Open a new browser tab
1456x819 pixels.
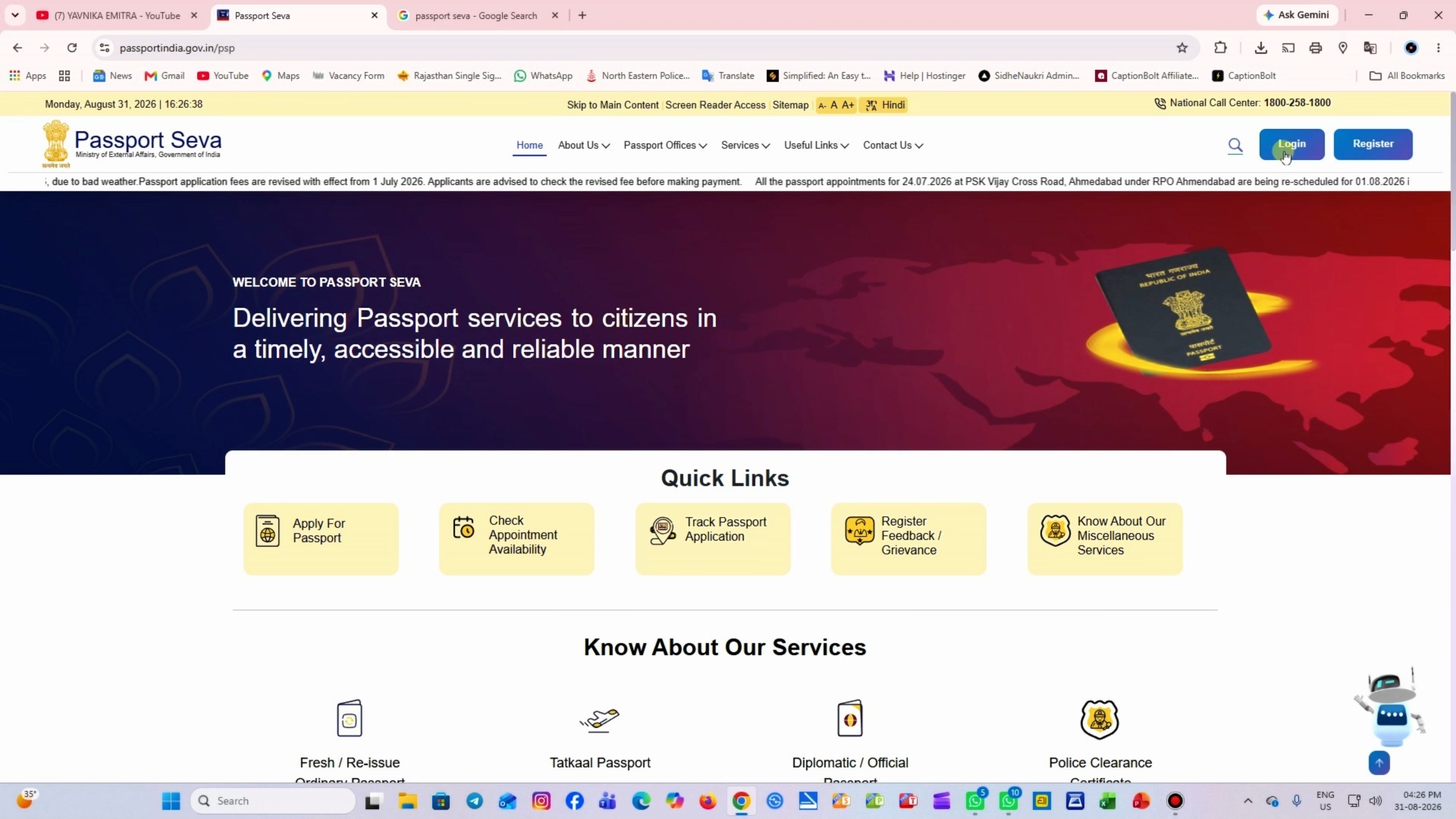click(582, 15)
